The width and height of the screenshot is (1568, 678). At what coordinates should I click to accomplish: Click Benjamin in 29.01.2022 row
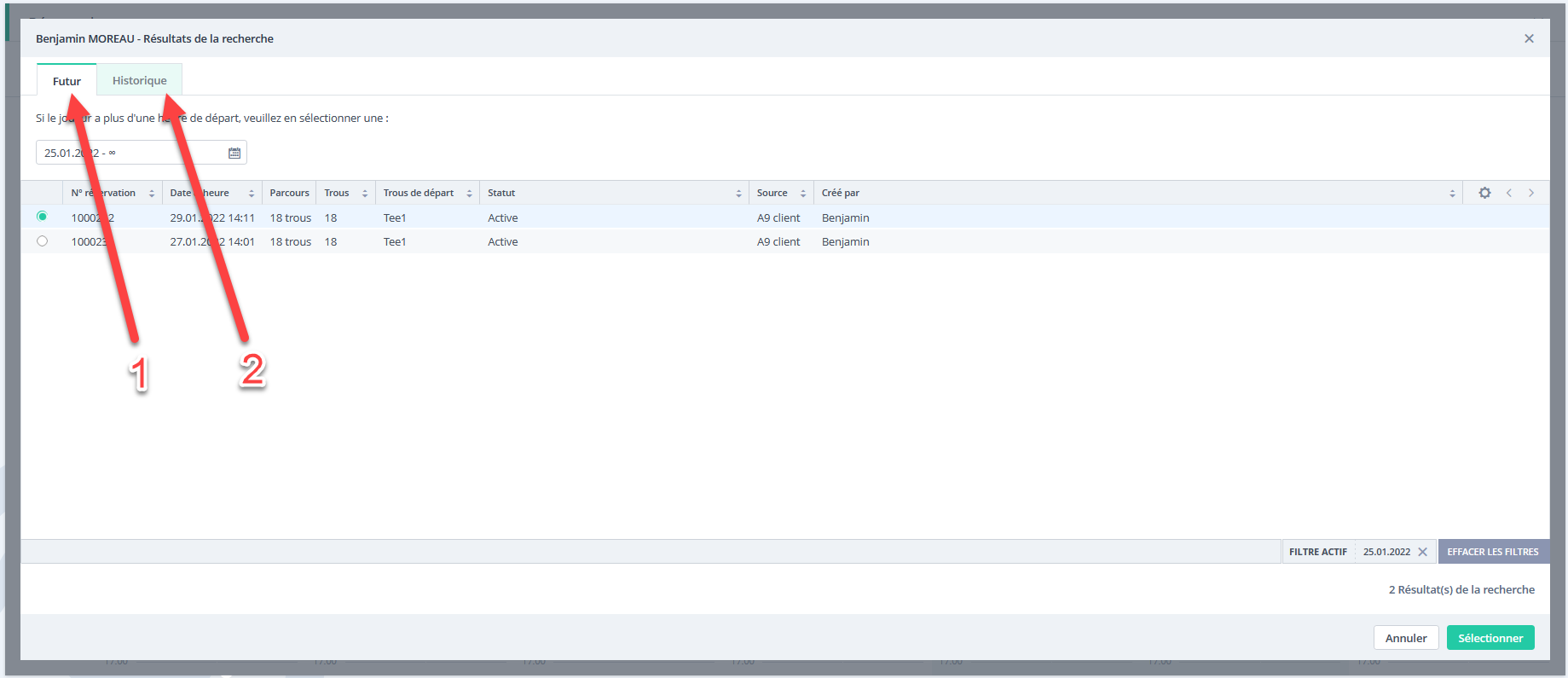coord(846,217)
